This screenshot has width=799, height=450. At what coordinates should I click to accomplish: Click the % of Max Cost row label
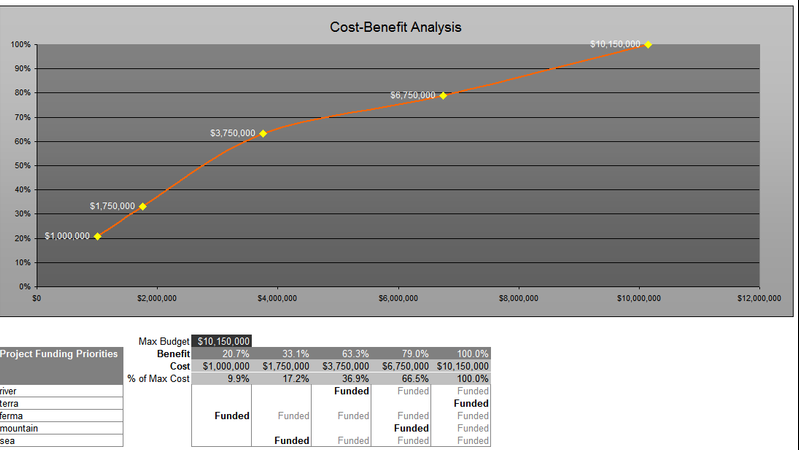(x=158, y=379)
